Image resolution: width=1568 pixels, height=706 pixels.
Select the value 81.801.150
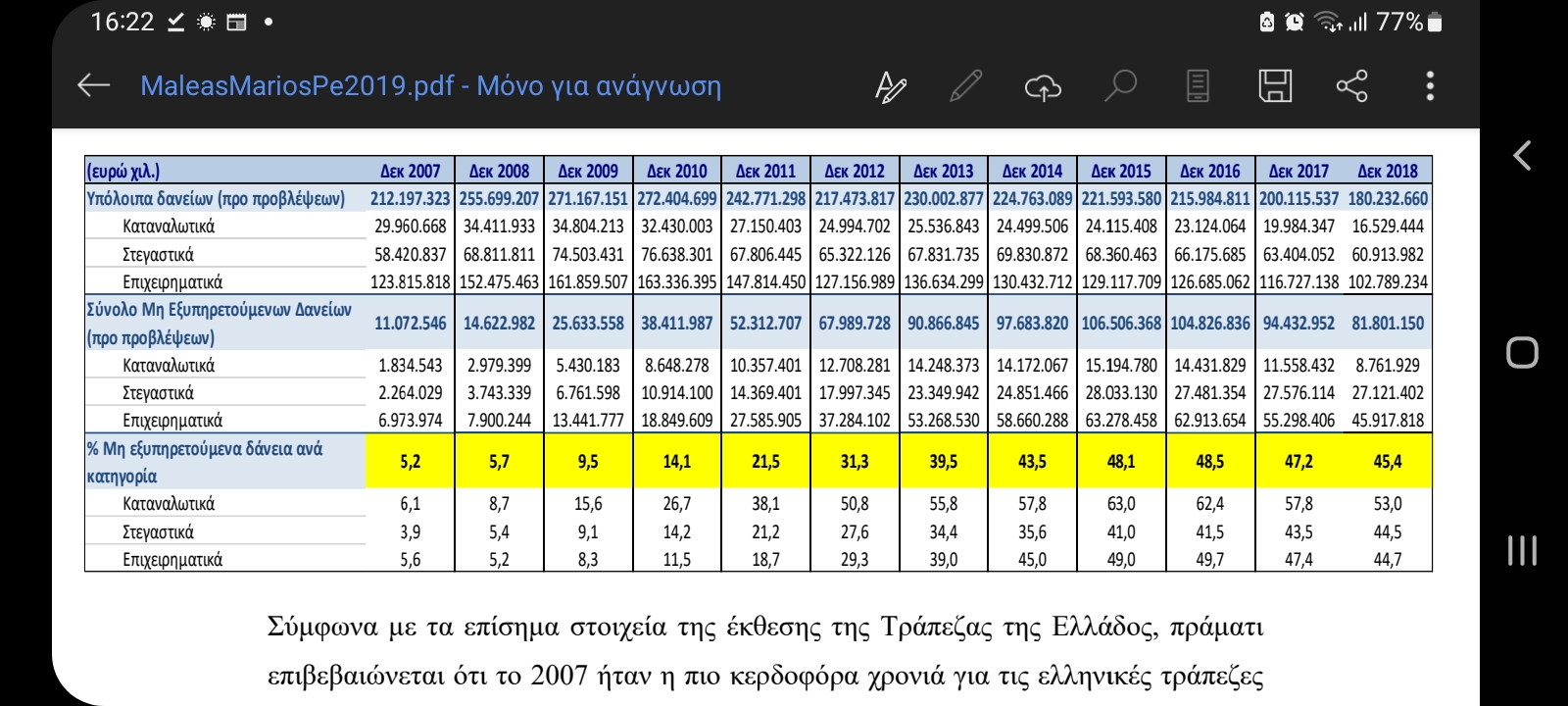[x=1388, y=323]
